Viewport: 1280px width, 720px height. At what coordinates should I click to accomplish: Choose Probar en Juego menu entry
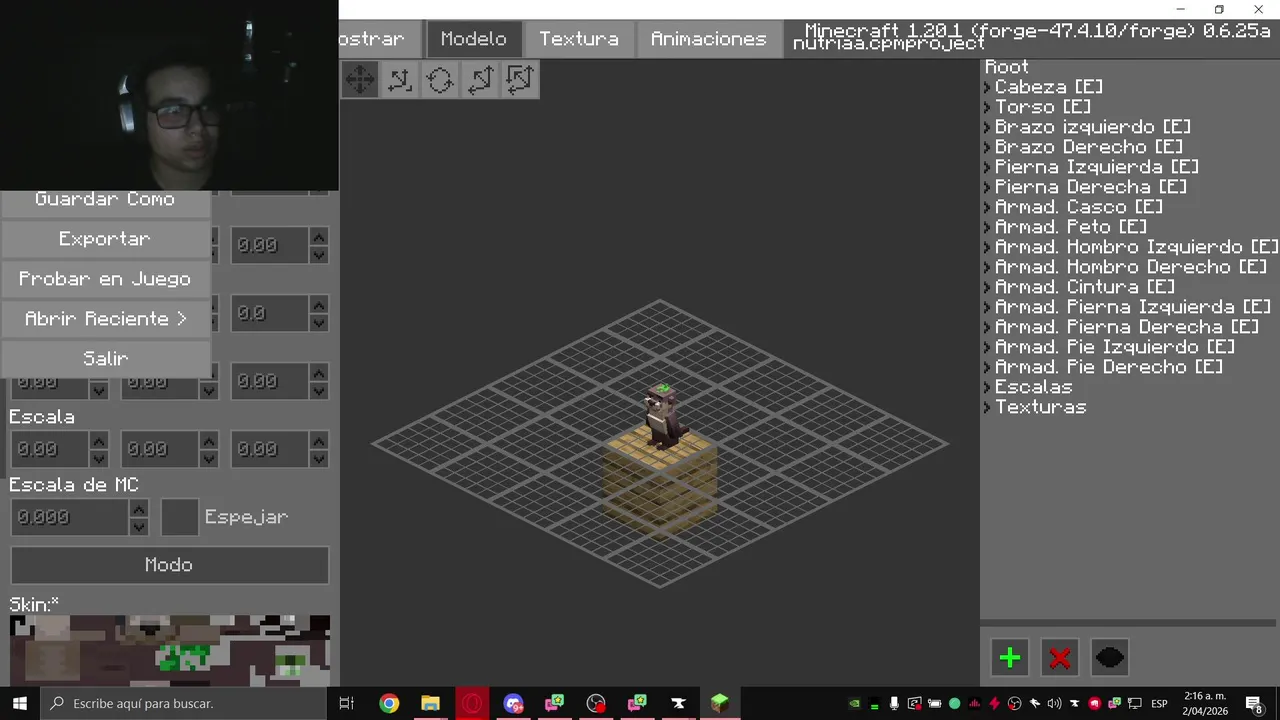105,278
